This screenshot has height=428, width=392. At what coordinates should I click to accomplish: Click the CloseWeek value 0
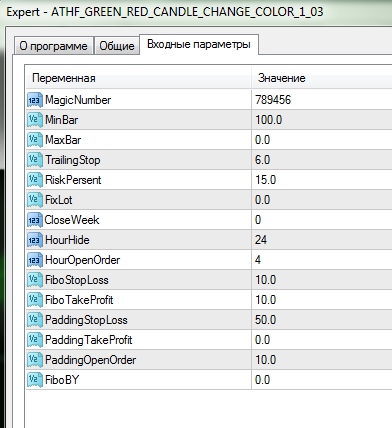[x=258, y=220]
